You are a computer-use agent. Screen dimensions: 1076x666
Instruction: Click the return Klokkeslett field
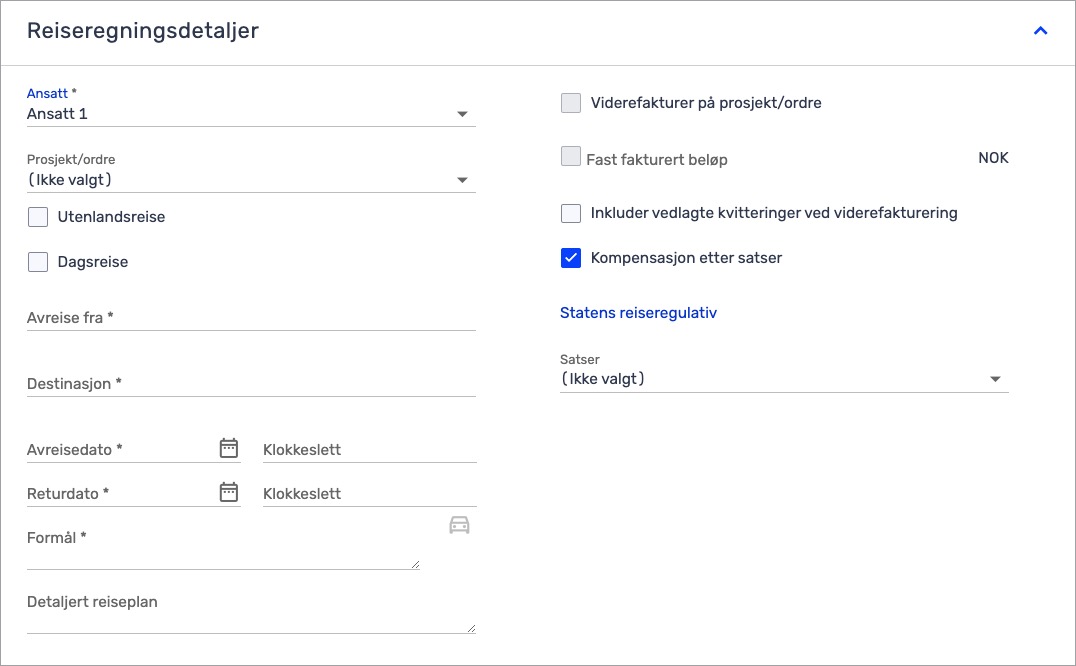pyautogui.click(x=368, y=494)
